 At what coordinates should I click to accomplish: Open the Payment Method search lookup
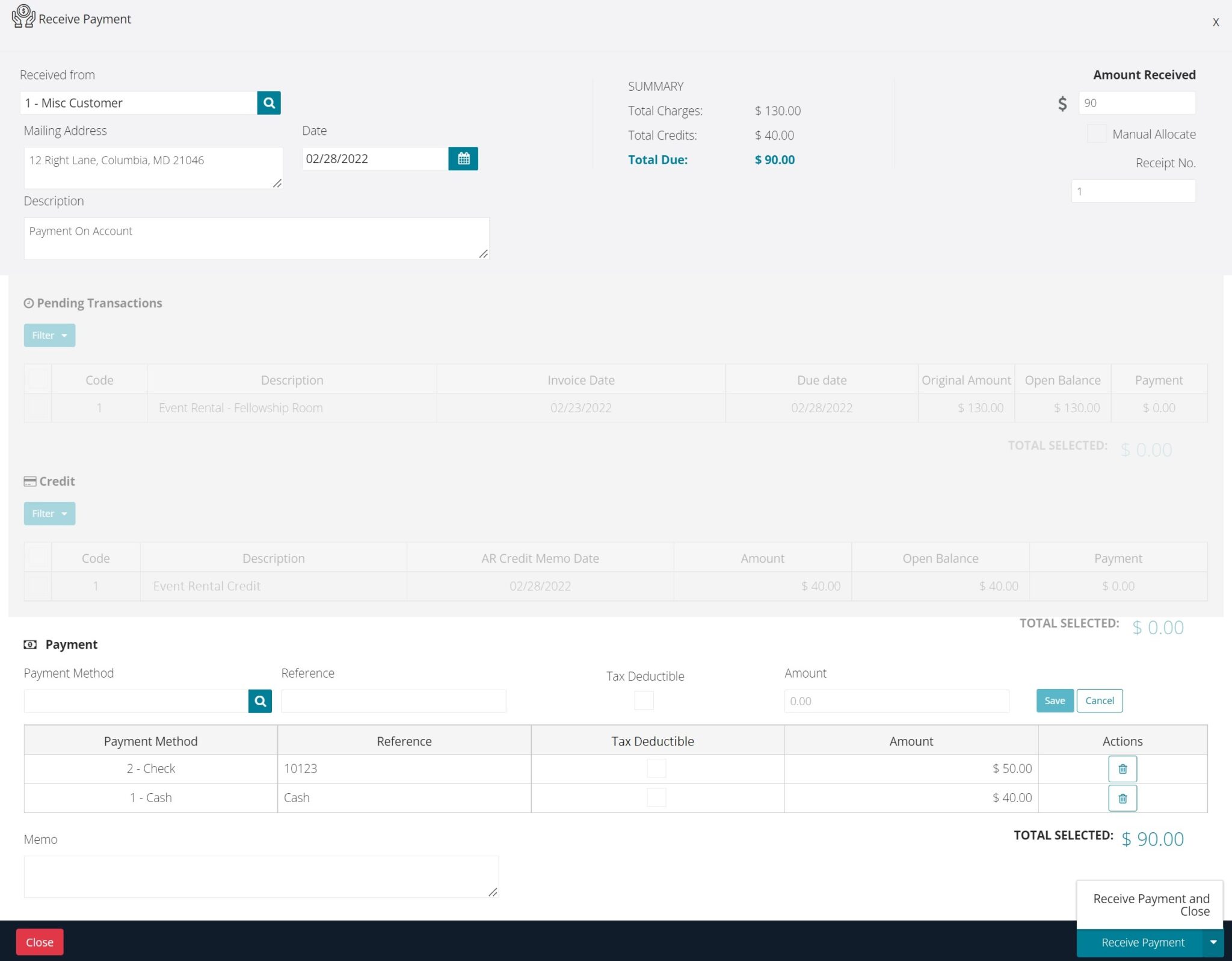point(259,700)
